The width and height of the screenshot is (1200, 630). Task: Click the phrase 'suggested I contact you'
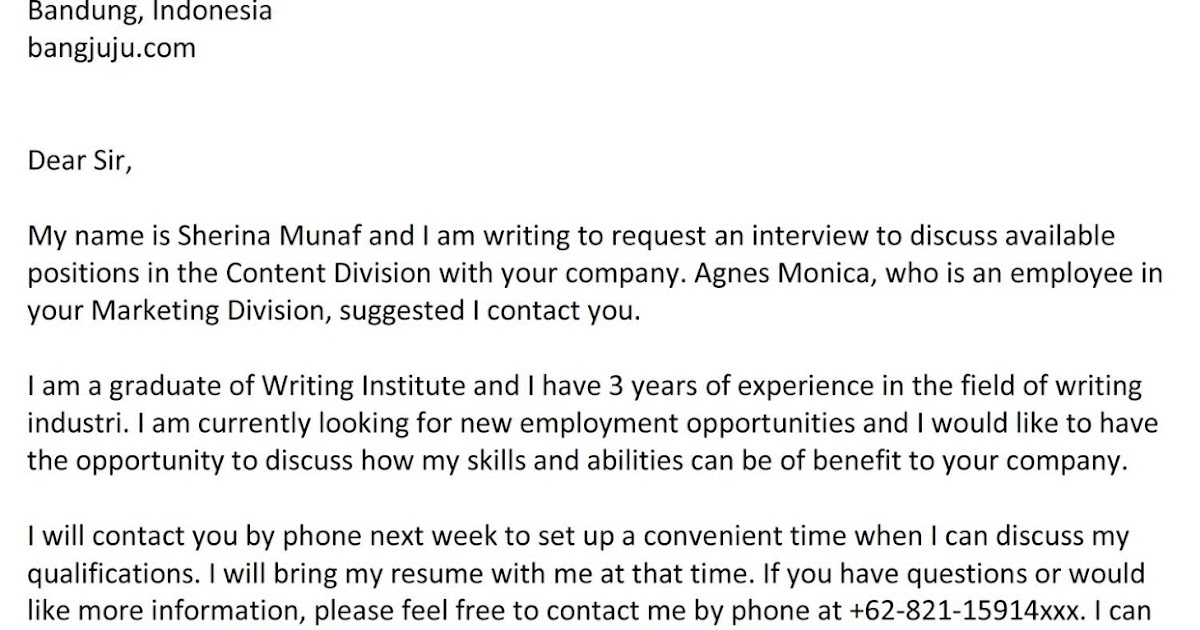click(487, 311)
